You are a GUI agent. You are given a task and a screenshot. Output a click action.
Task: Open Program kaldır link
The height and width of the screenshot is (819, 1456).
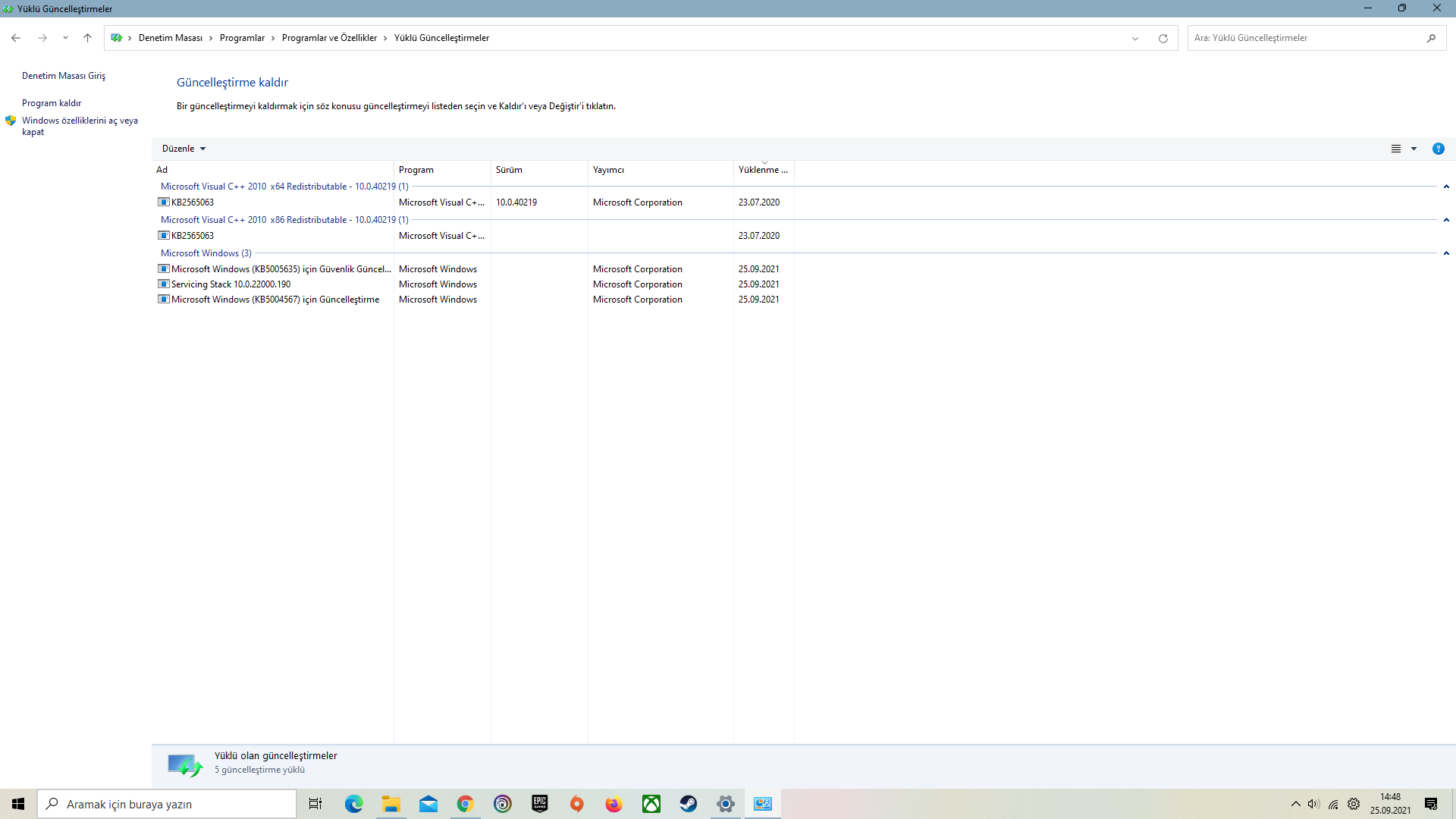pos(52,103)
